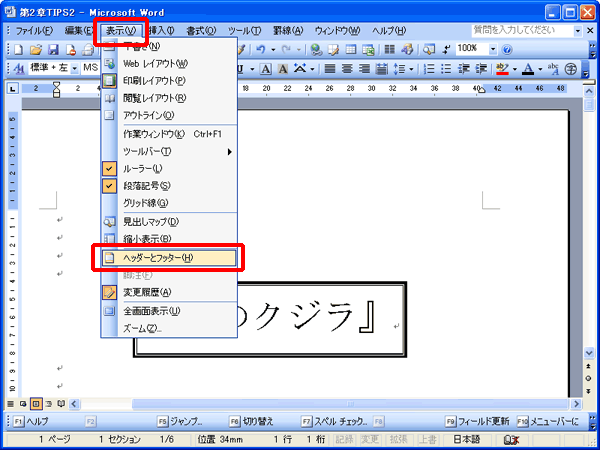Click the F5 ジャンプ function key button

[x=181, y=421]
